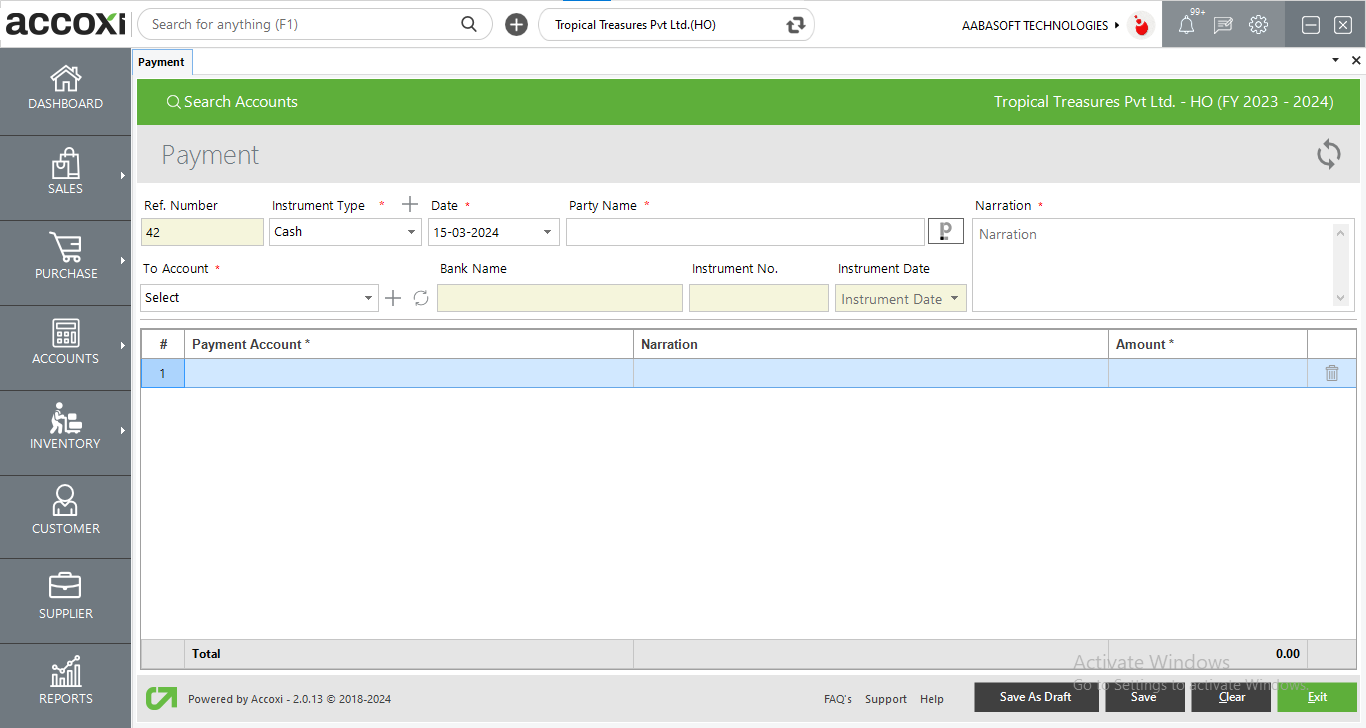Open the settings gear icon
1366x728 pixels.
[1258, 24]
